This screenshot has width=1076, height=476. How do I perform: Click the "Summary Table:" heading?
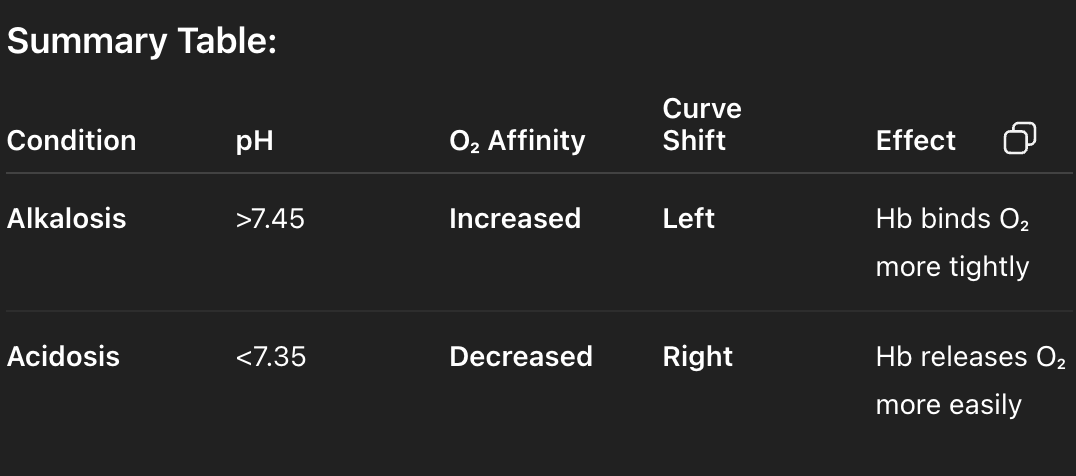141,43
